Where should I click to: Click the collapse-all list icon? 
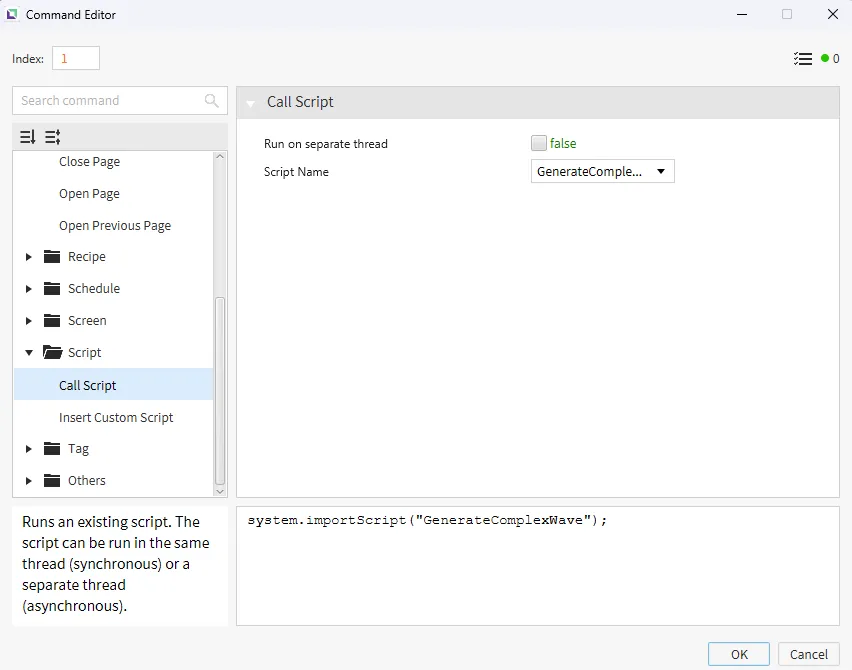(x=53, y=137)
